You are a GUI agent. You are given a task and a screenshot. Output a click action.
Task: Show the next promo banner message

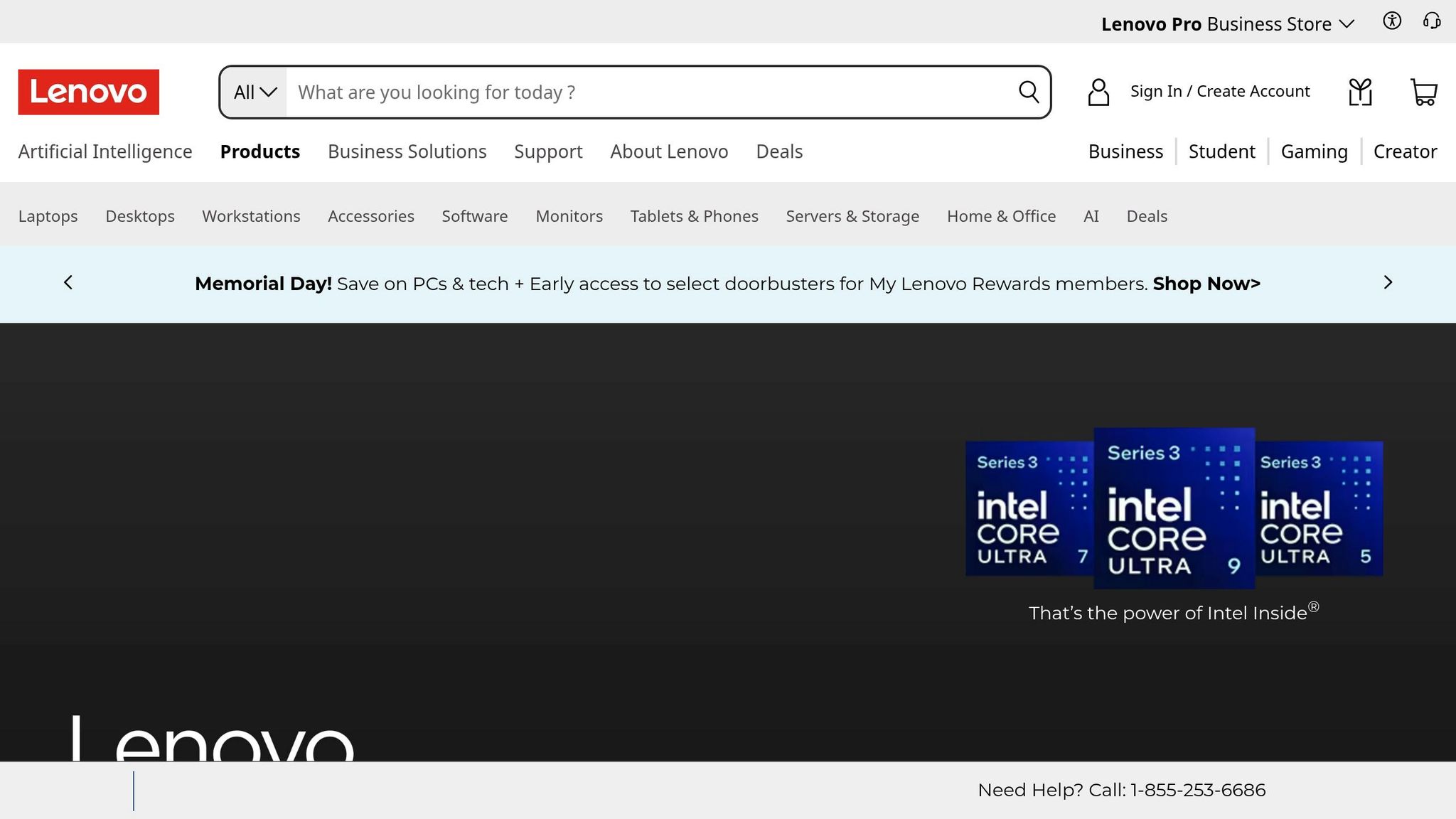click(1388, 283)
